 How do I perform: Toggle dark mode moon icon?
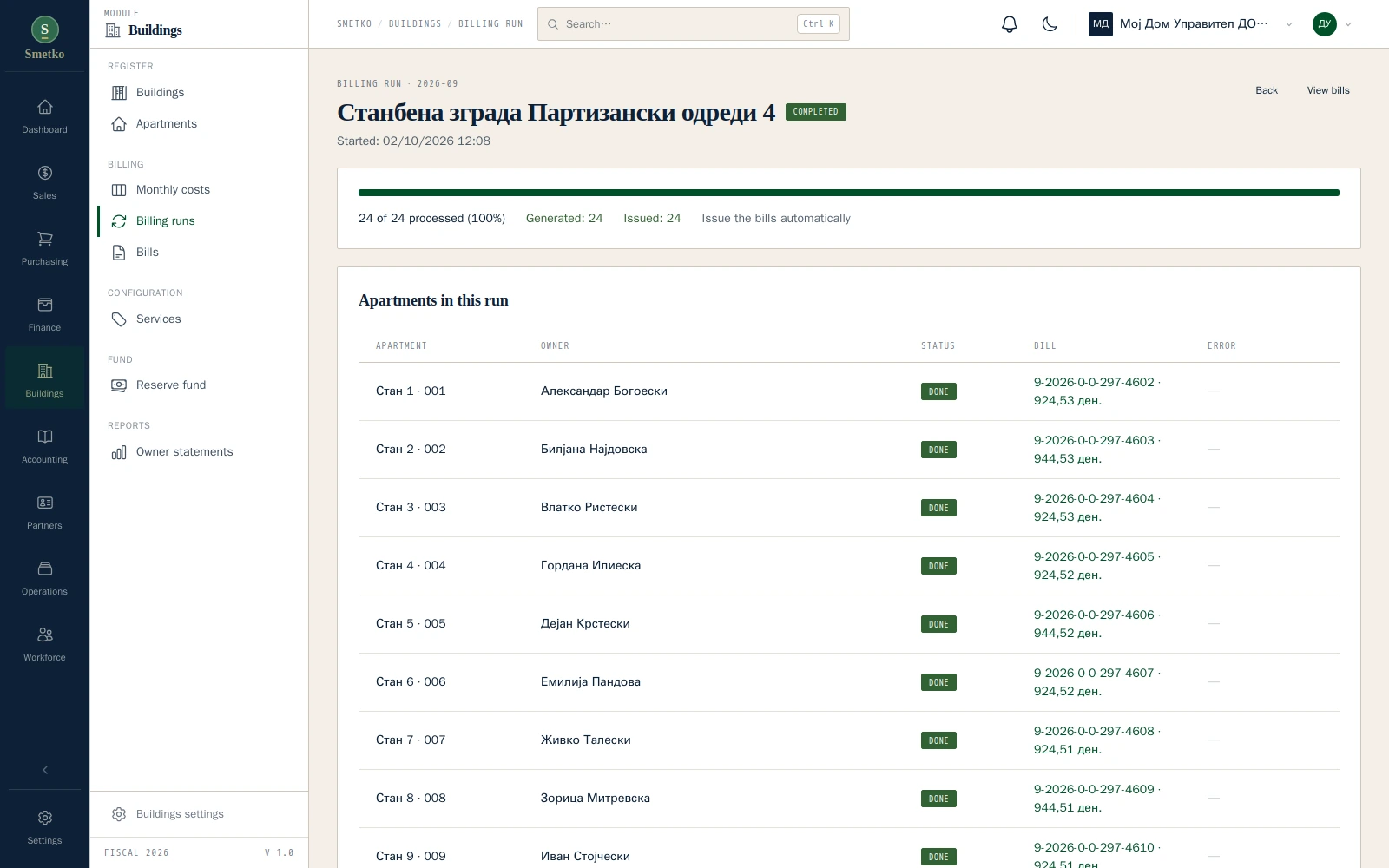point(1050,24)
